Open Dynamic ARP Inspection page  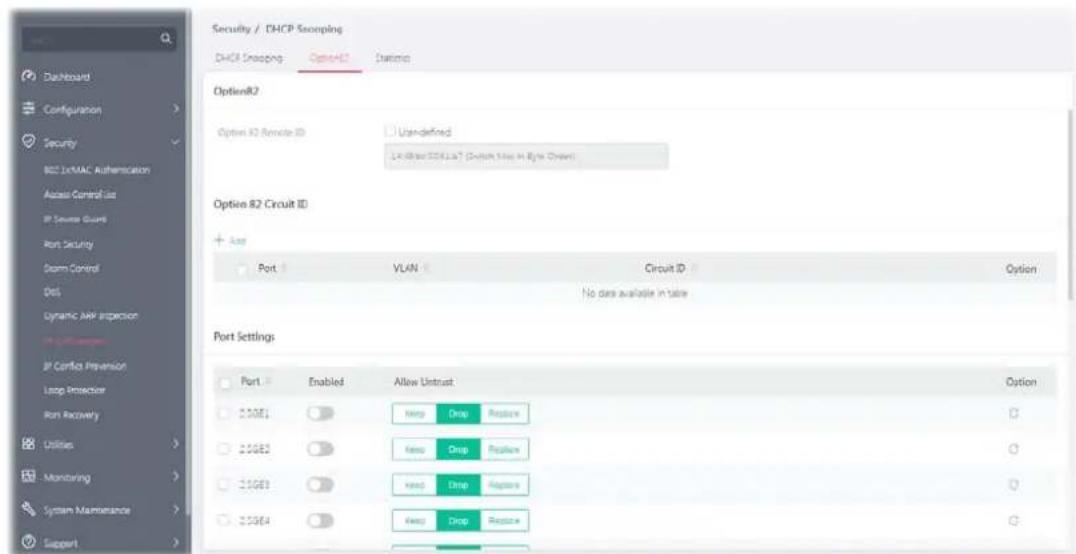point(90,316)
